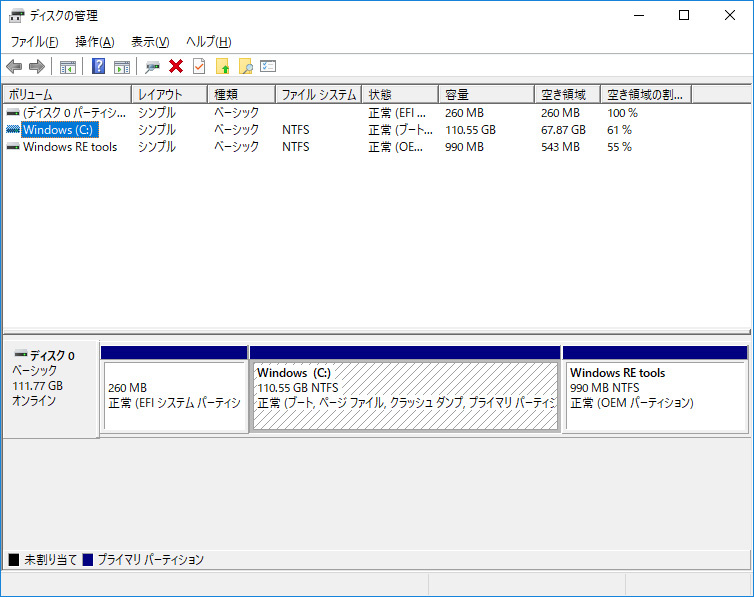754x597 pixels.
Task: Select Windows RE tools partition block
Action: pos(656,396)
